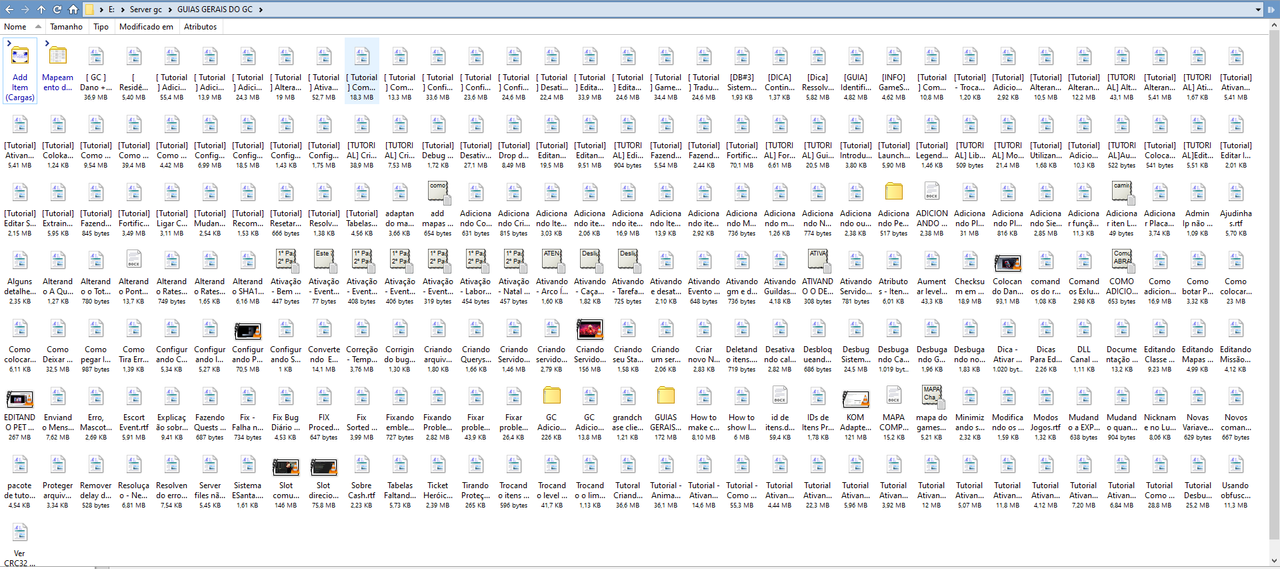Select the '[Tutorial] Legend...' file
The width and height of the screenshot is (1280, 569).
pyautogui.click(x=932, y=138)
